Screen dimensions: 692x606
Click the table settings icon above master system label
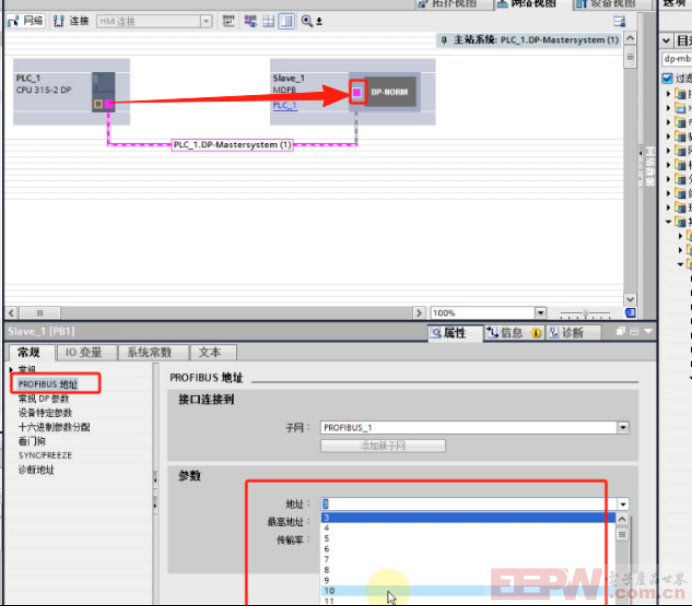[x=619, y=21]
